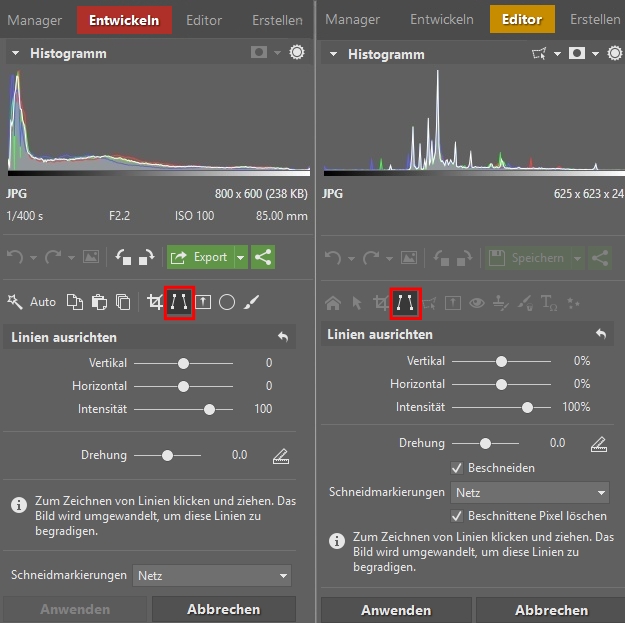This screenshot has height=623, width=625.
Task: Select the eye tool in Editor toolbar
Action: point(476,302)
